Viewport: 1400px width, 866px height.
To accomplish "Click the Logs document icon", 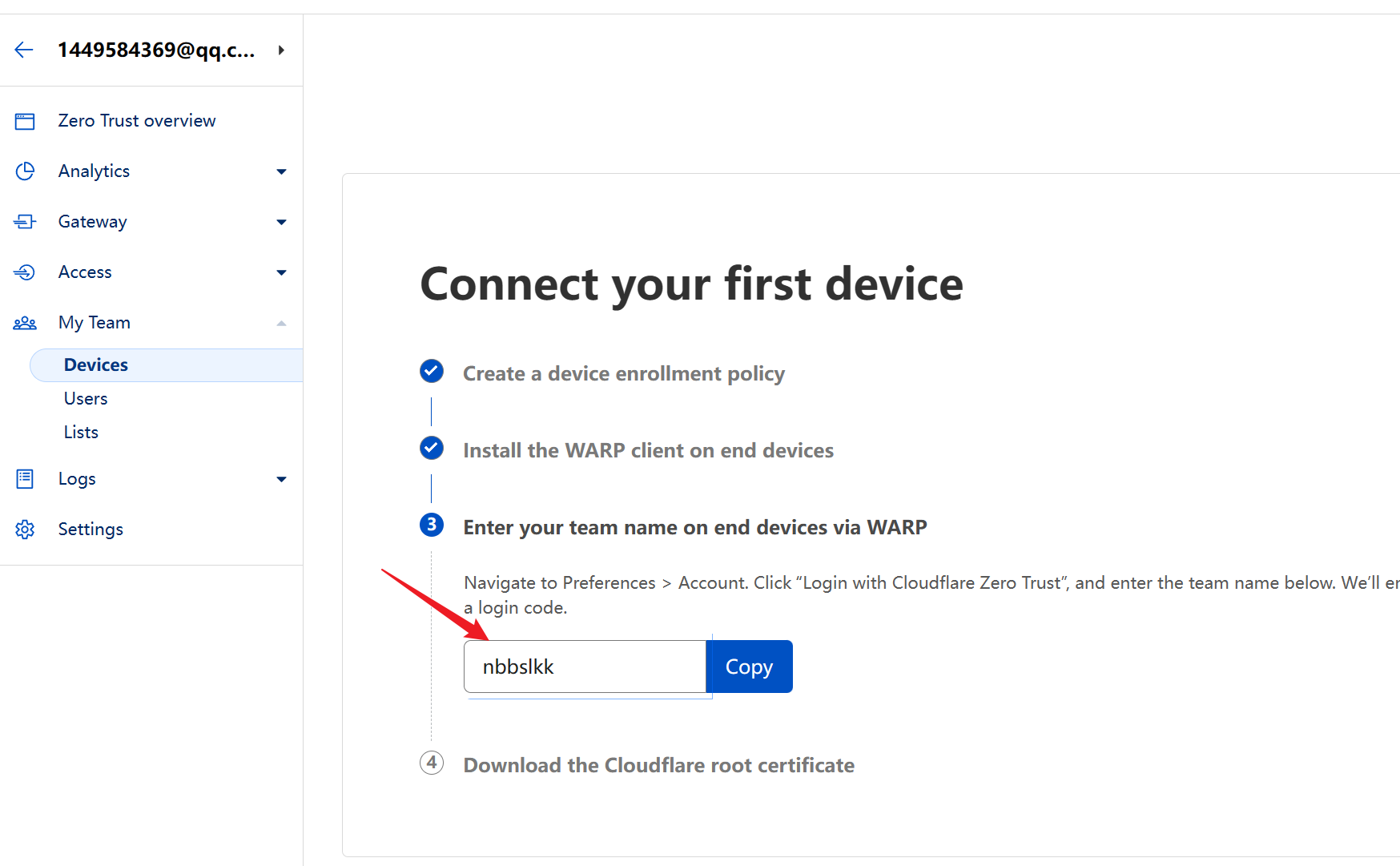I will (25, 479).
